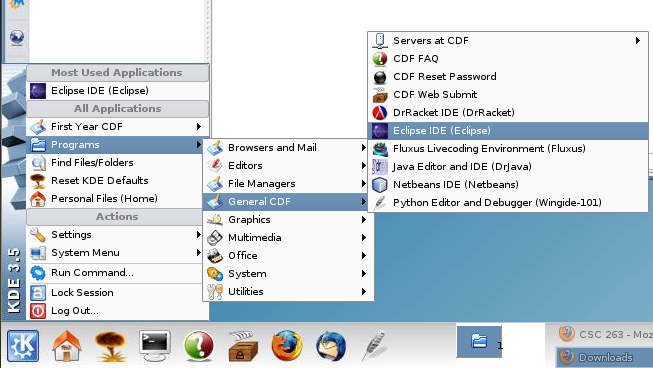Switch to the Downloads taskbar window
This screenshot has height=368, width=653.
click(x=605, y=357)
